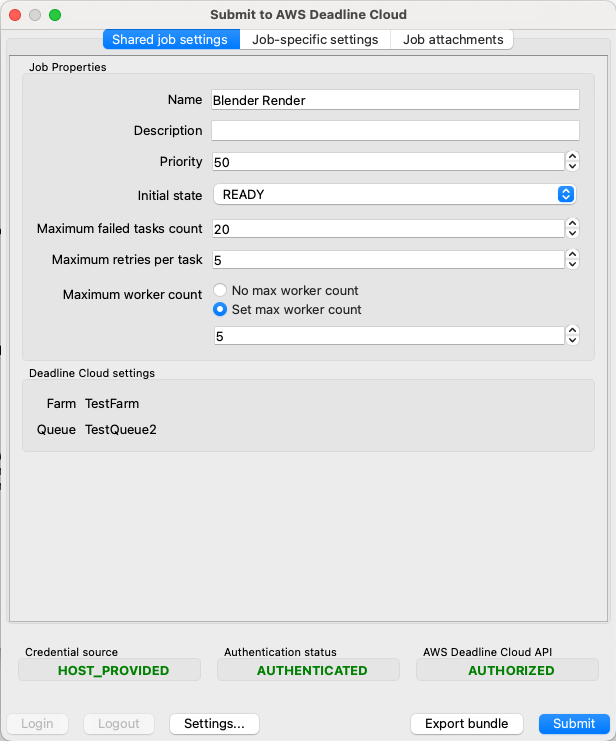Click the Submit button

tap(573, 724)
